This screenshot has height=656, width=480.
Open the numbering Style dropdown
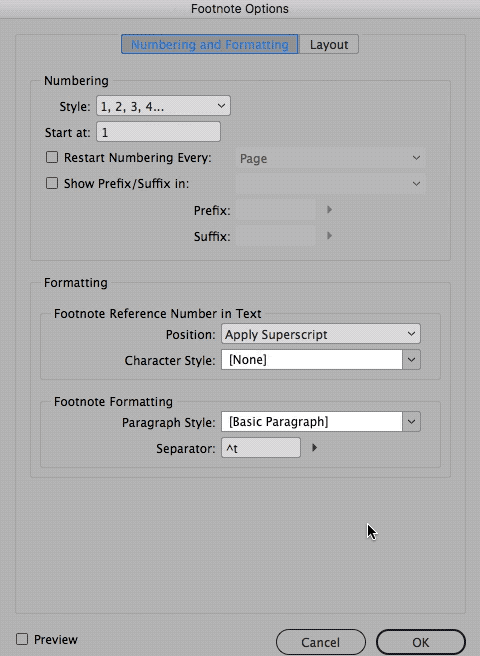[x=163, y=106]
